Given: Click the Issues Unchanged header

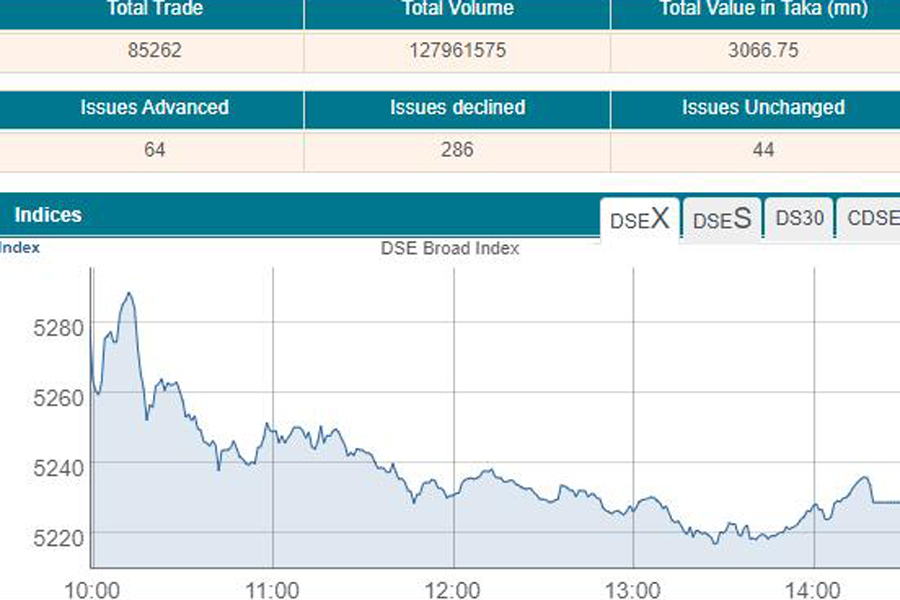Looking at the screenshot, I should [763, 108].
